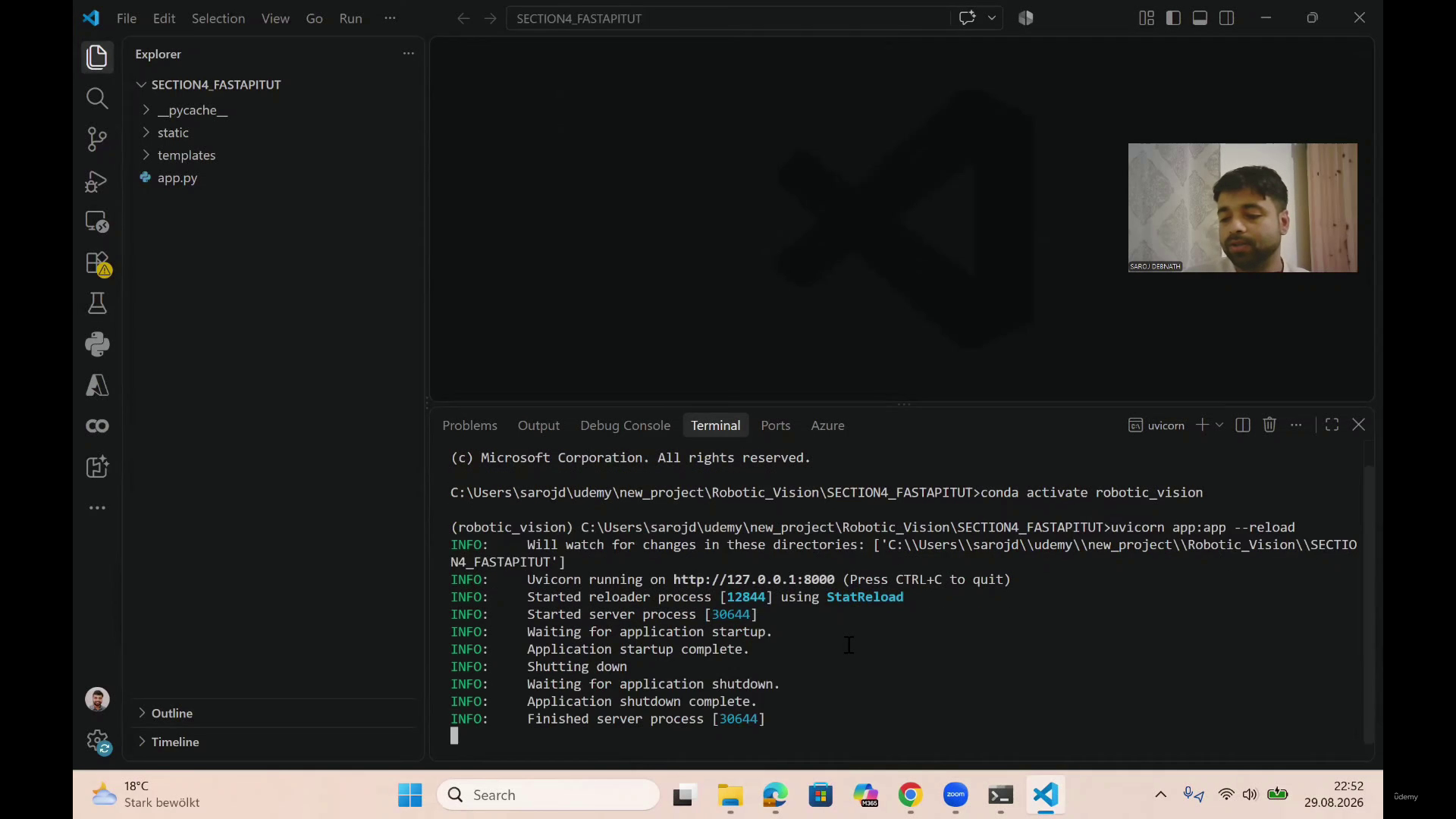Open the Remote Explorer icon
This screenshot has height=819, width=1456.
click(x=96, y=221)
